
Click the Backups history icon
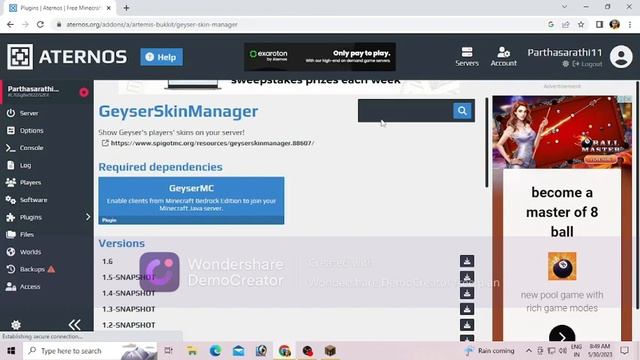point(11,269)
